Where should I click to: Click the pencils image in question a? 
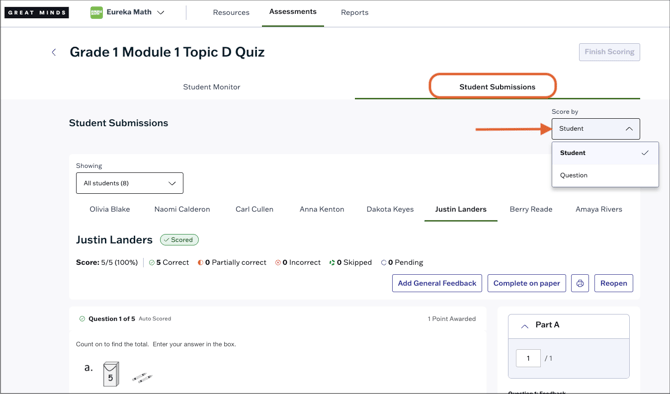142,377
